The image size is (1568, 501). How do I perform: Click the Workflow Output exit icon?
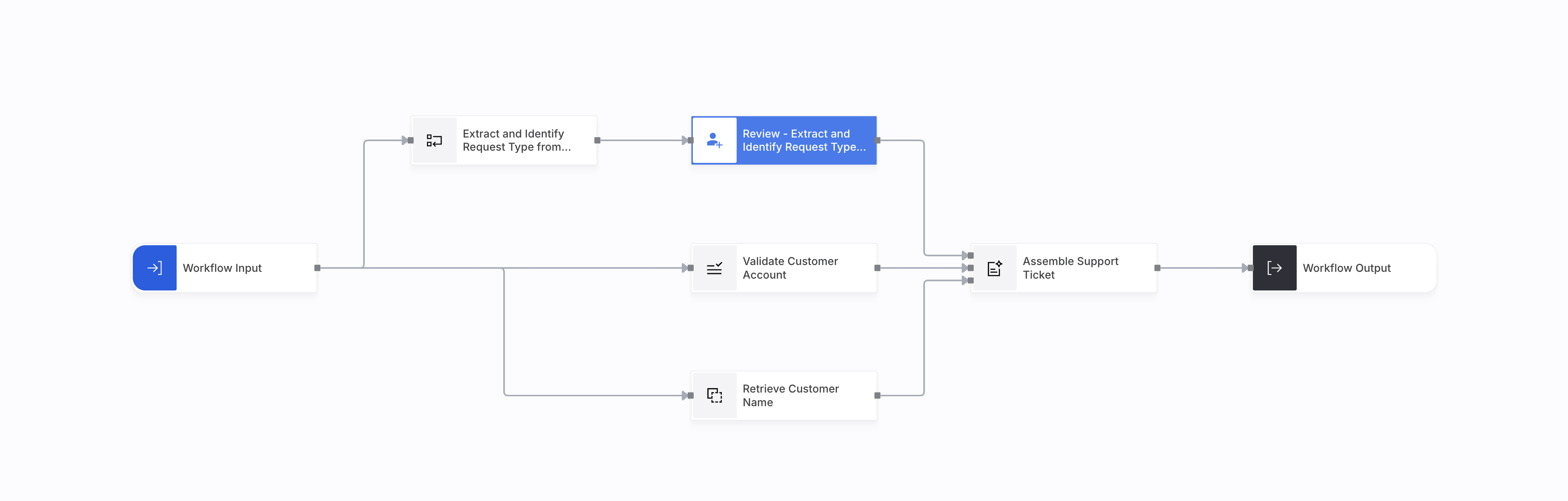tap(1274, 268)
